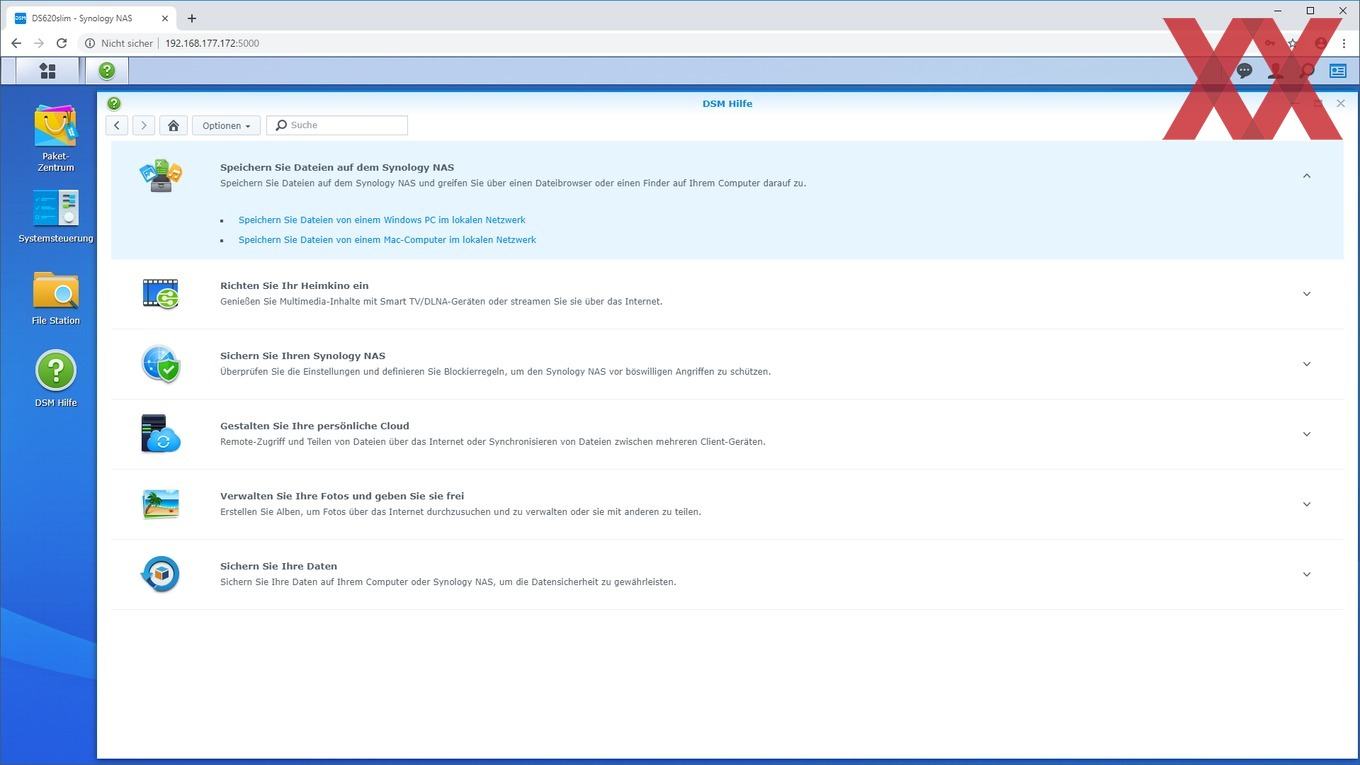Open the Systemsteuerung desktop icon
Screen dimensions: 1360x765
pos(55,216)
